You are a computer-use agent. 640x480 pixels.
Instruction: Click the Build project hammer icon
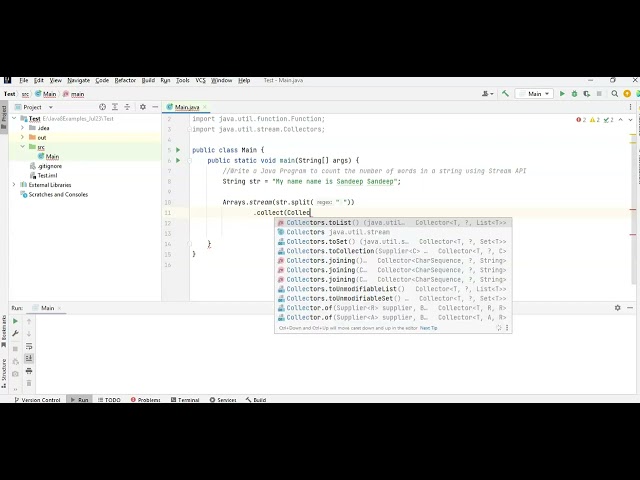[x=505, y=93]
